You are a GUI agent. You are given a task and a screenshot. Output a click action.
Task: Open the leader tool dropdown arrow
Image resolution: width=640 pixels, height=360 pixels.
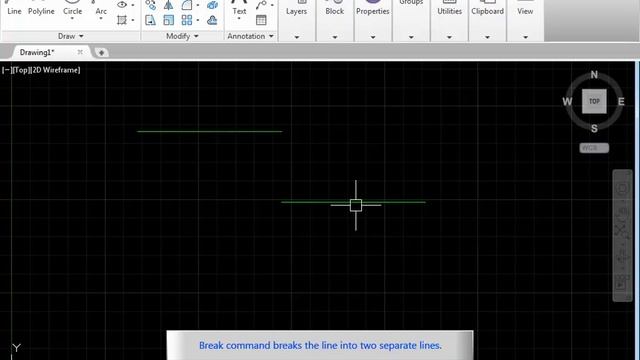pos(272,5)
